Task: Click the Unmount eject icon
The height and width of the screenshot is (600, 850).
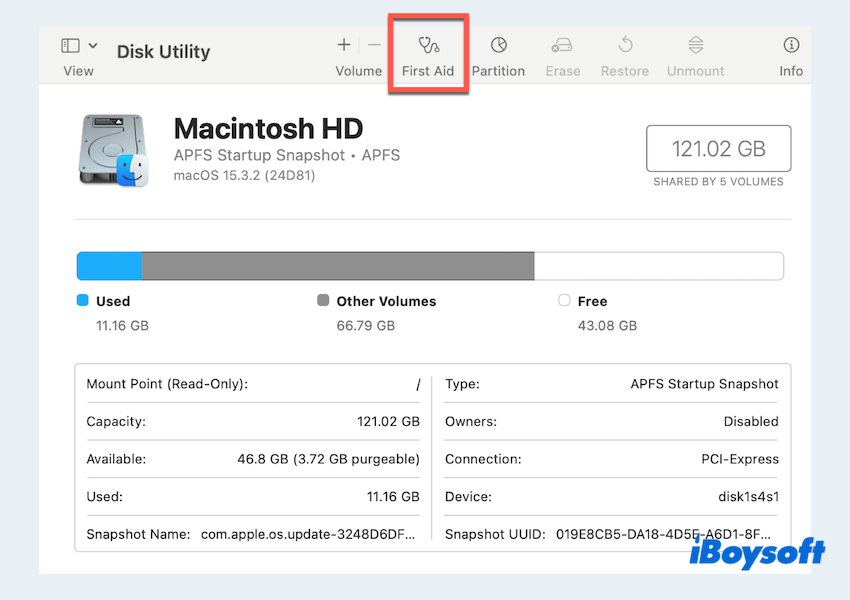Action: 696,45
